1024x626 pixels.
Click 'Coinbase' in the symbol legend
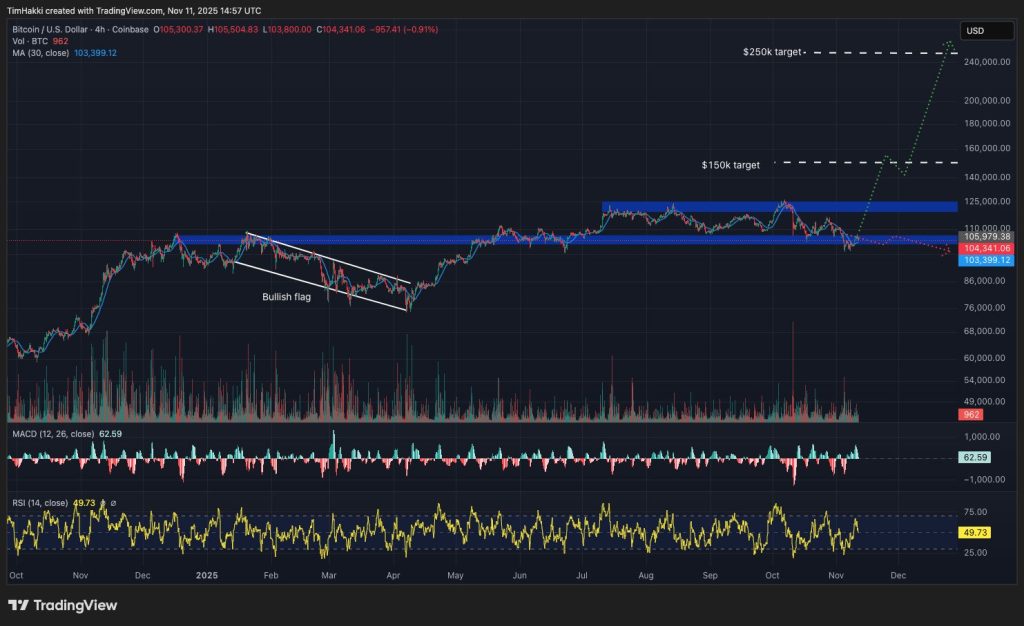click(130, 29)
